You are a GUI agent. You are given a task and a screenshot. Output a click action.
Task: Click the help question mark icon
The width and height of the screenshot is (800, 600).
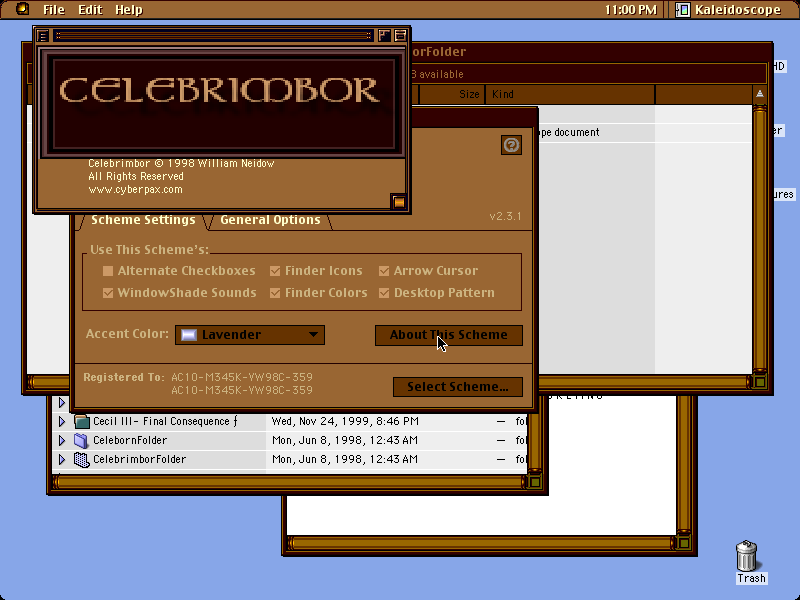(x=511, y=145)
